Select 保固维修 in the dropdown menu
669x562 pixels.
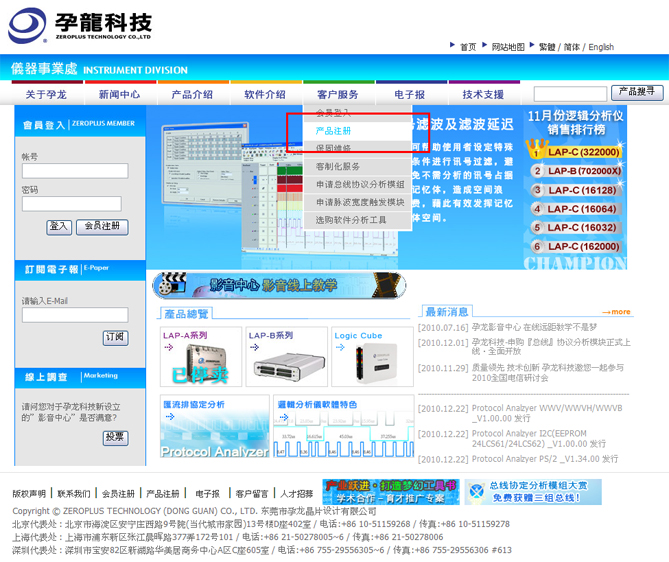pos(358,148)
